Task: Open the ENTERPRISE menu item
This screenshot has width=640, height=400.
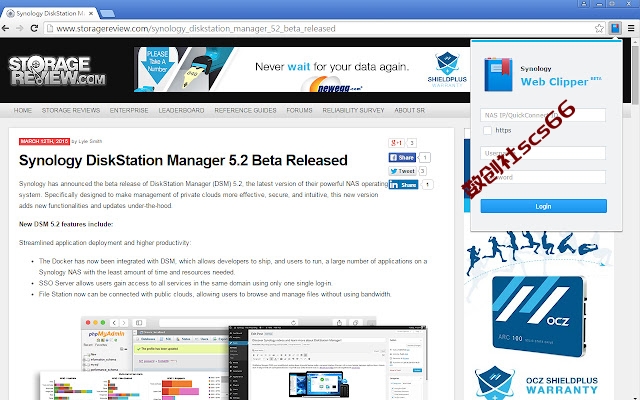Action: coord(129,111)
